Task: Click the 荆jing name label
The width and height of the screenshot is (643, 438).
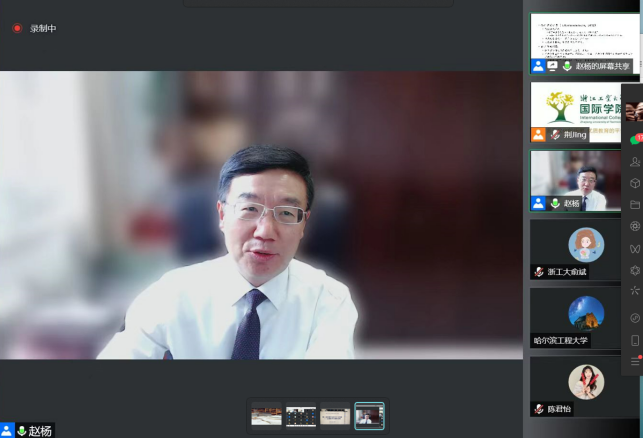Action: (575, 135)
